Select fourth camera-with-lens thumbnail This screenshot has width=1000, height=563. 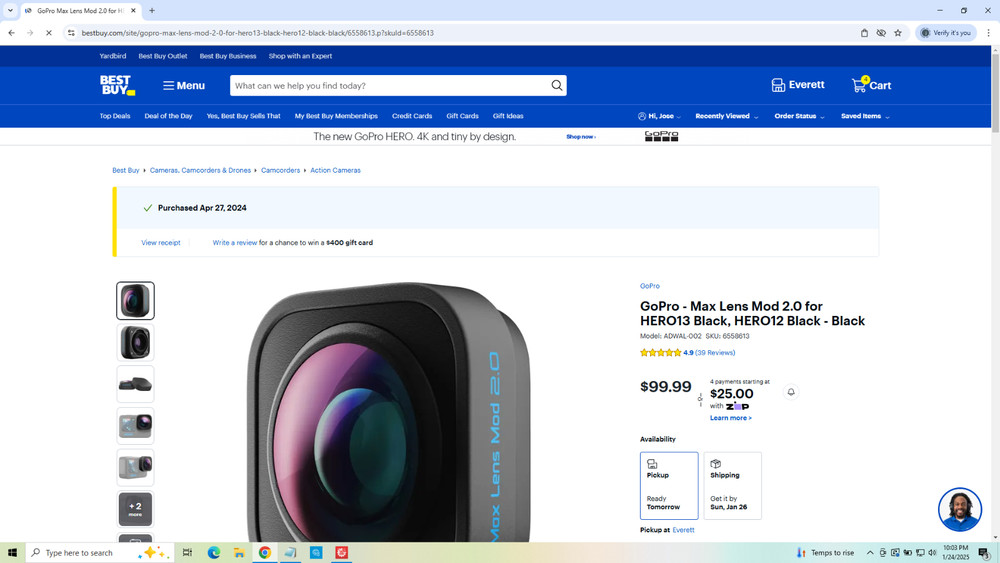(x=135, y=425)
